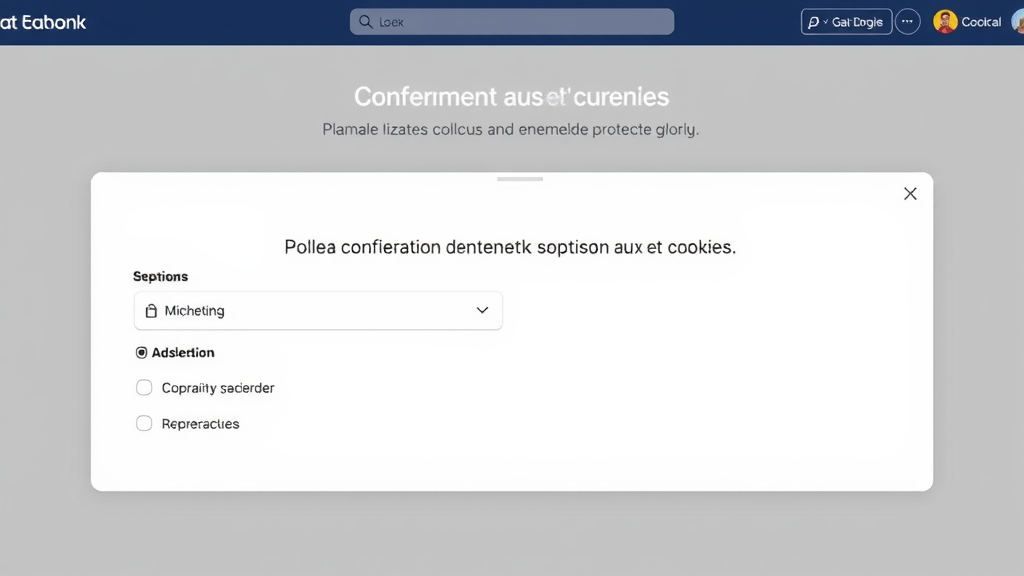This screenshot has height=576, width=1024.
Task: Click the lock icon inside the Micheting field
Action: click(150, 310)
